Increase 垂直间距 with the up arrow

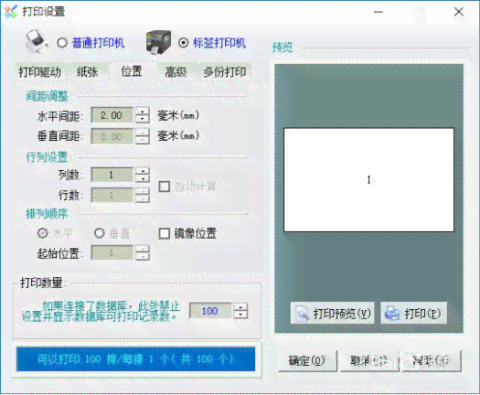pos(143,132)
